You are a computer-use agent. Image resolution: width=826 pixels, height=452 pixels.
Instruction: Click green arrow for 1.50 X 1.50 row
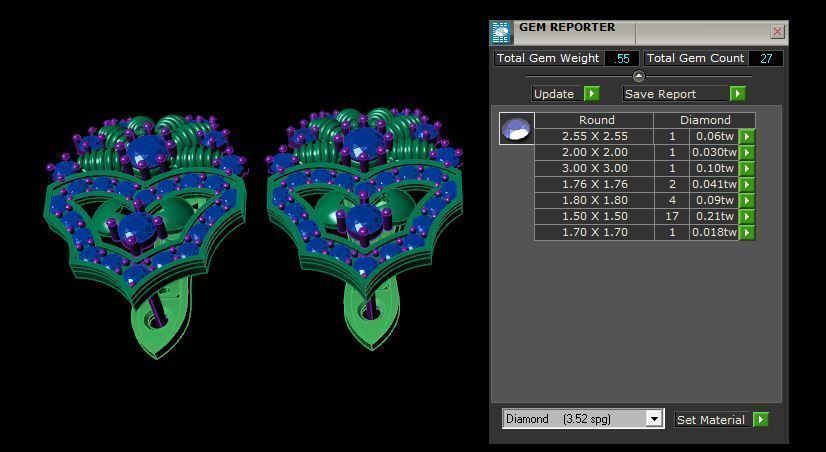pos(747,217)
